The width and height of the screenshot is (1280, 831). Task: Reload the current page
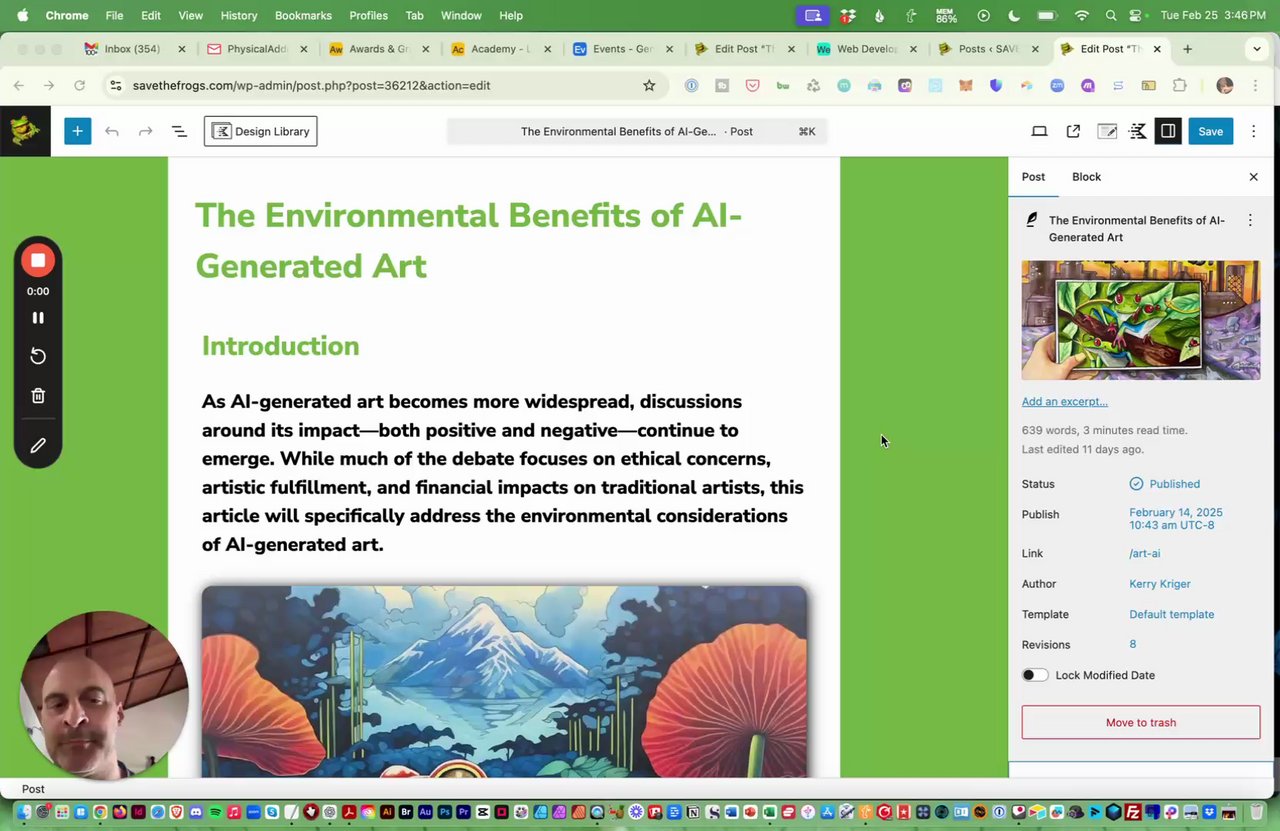80,86
